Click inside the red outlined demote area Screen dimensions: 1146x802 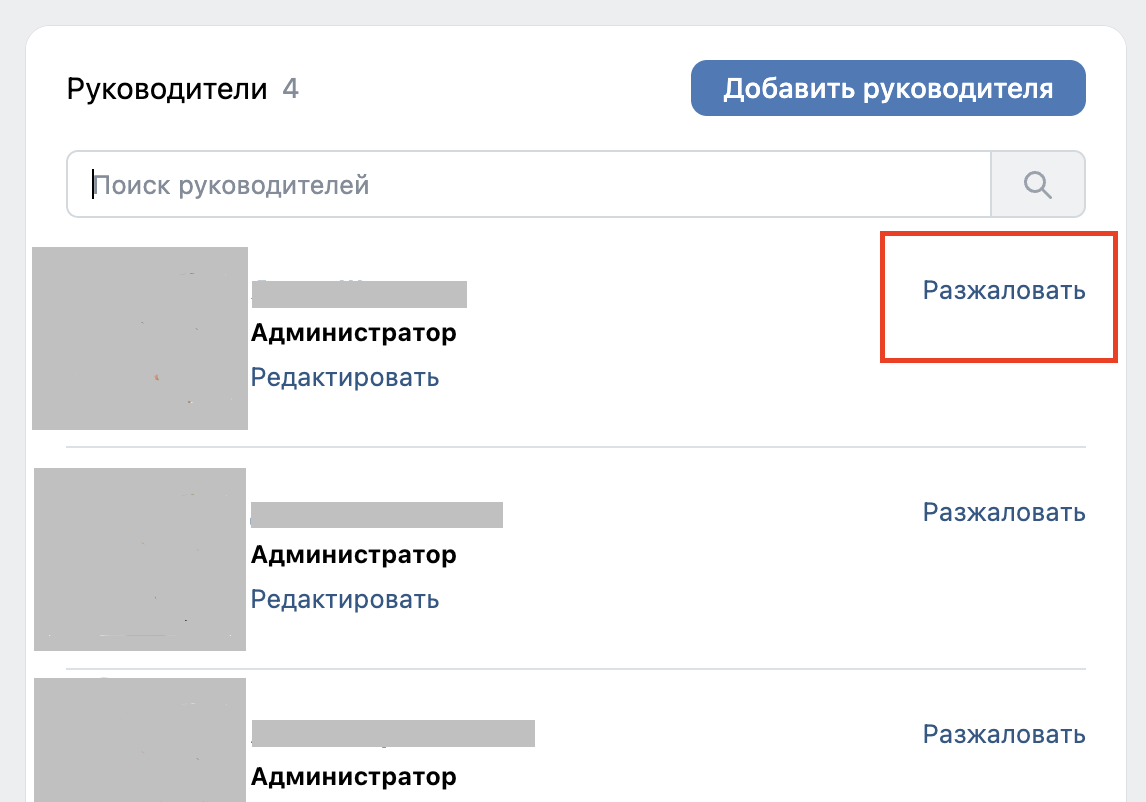tap(1000, 296)
